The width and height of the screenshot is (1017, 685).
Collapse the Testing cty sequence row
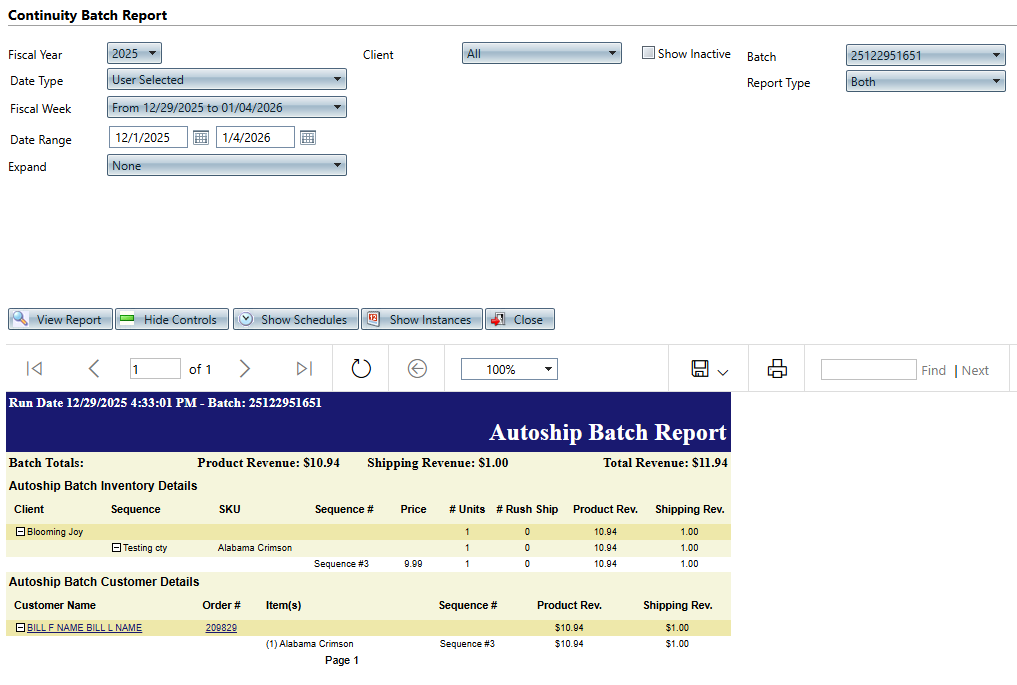(x=116, y=548)
